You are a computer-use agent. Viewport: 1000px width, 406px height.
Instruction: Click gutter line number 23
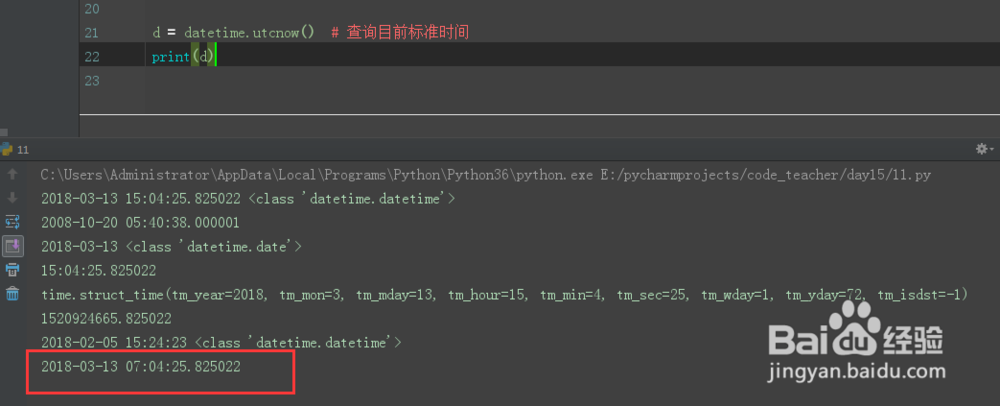(92, 81)
